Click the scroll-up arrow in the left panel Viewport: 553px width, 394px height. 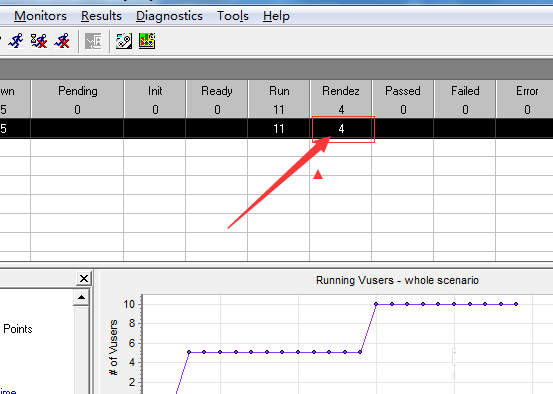pos(81,297)
